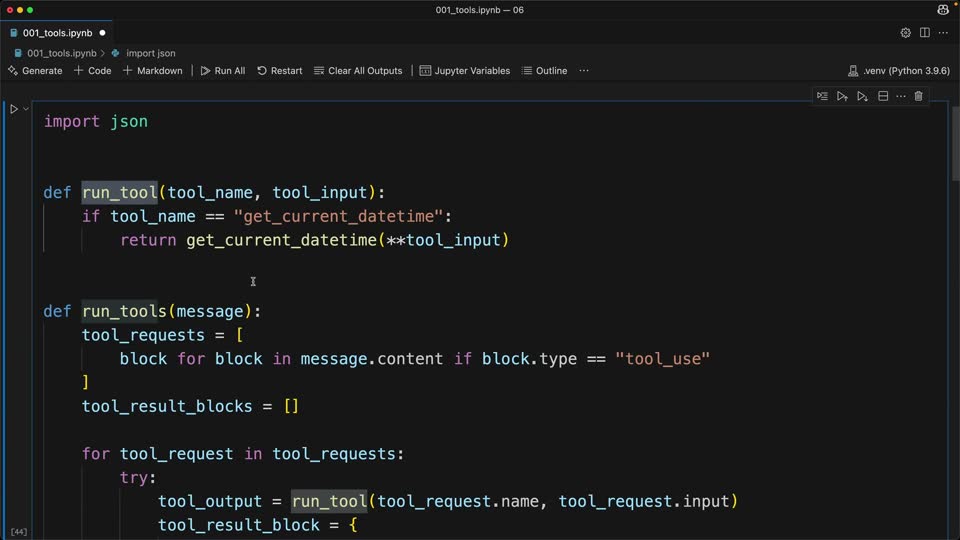Select the .venv Python 3.9.6 kernel picker
The width and height of the screenshot is (960, 540).
(899, 71)
